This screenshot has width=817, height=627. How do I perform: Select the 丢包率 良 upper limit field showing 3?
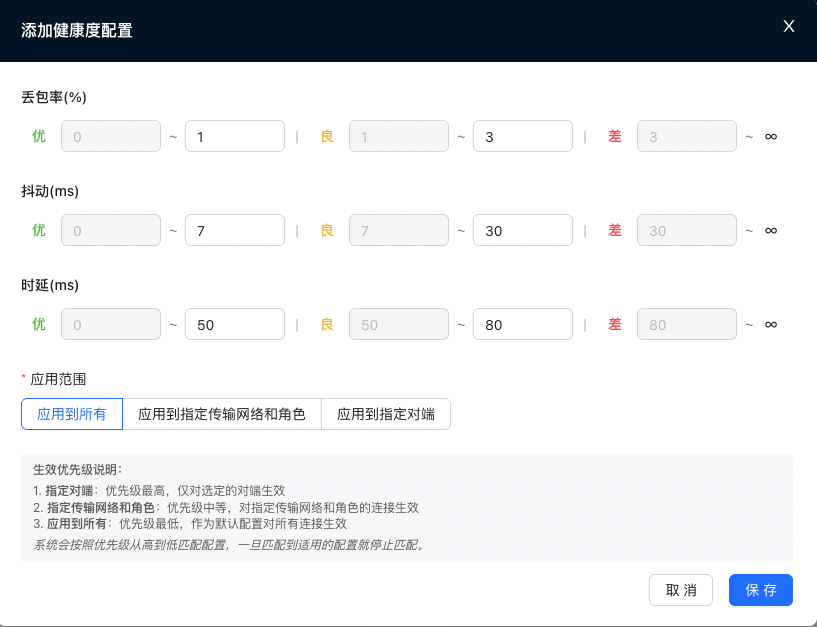523,136
